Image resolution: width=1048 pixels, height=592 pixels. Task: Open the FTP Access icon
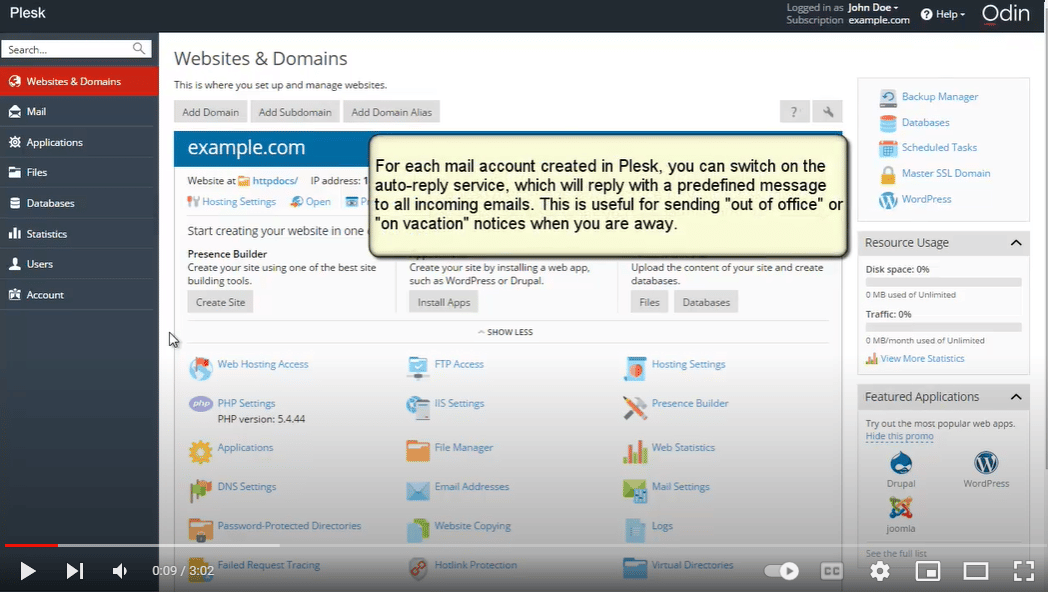pos(418,367)
